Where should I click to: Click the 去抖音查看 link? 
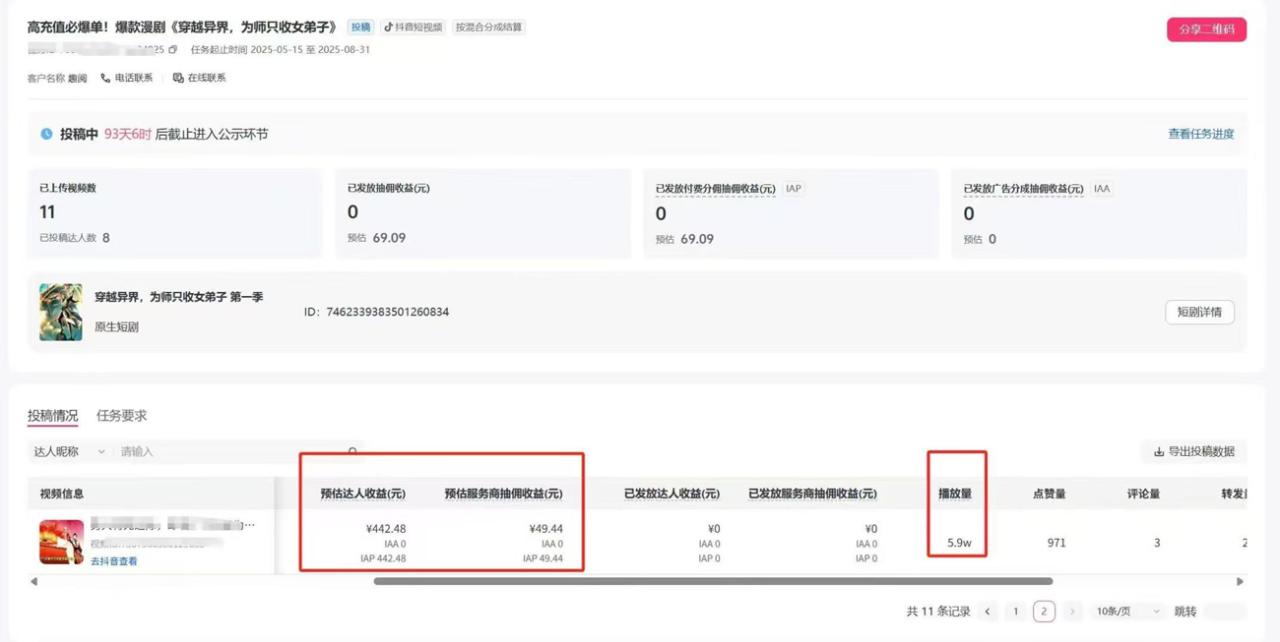pos(114,562)
